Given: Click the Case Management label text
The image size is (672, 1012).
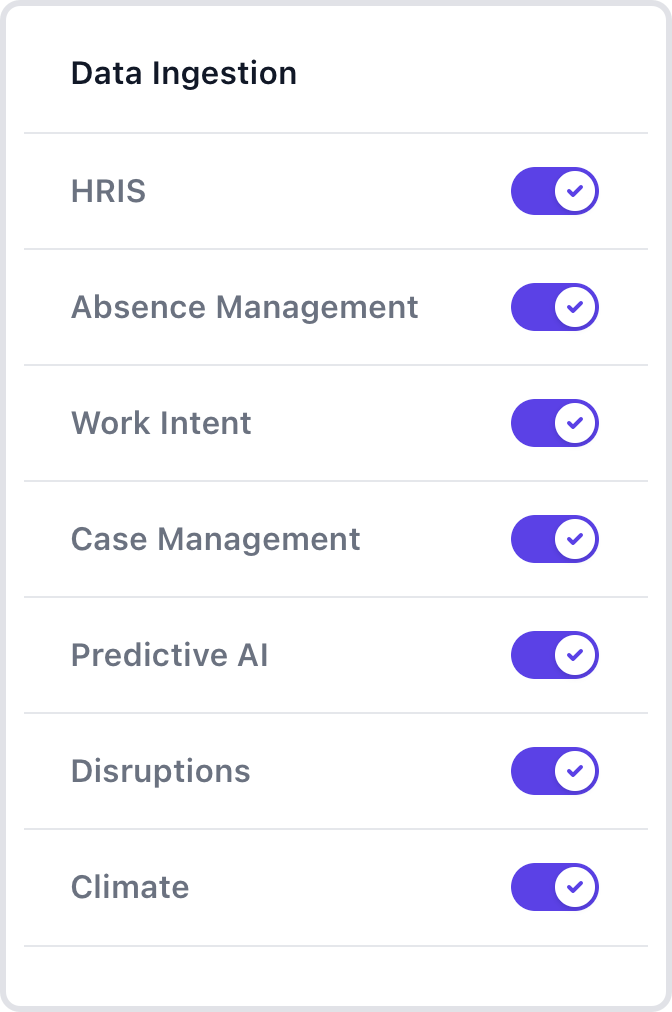Looking at the screenshot, I should click(215, 539).
